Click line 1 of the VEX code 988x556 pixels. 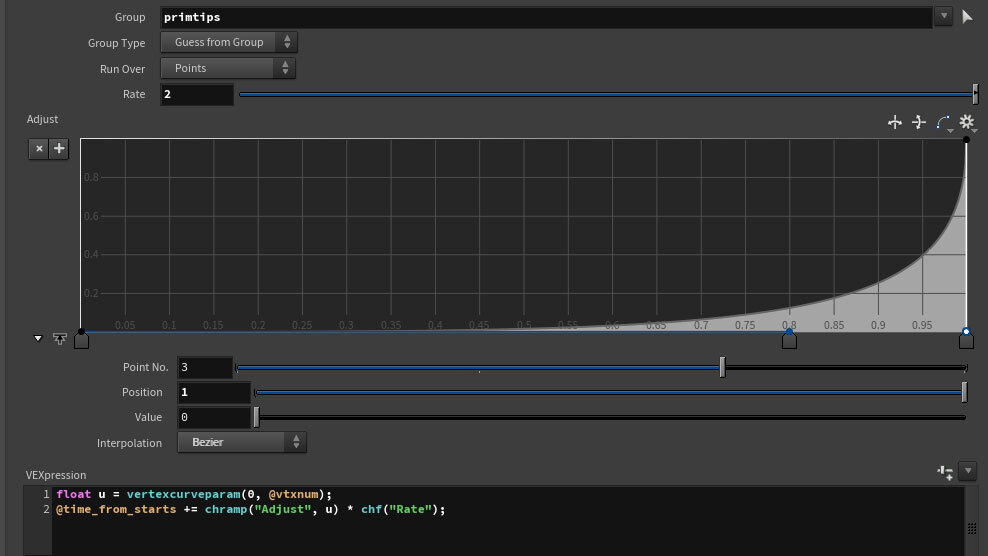pos(194,494)
